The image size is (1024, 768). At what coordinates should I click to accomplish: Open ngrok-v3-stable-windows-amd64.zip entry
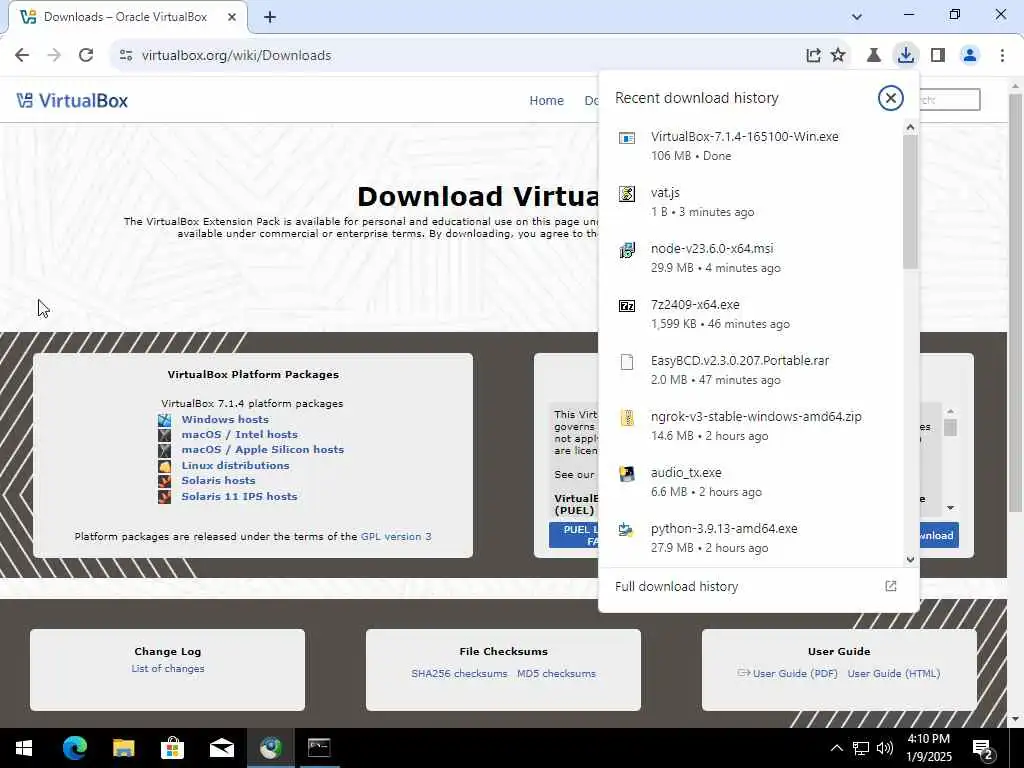pyautogui.click(x=756, y=417)
